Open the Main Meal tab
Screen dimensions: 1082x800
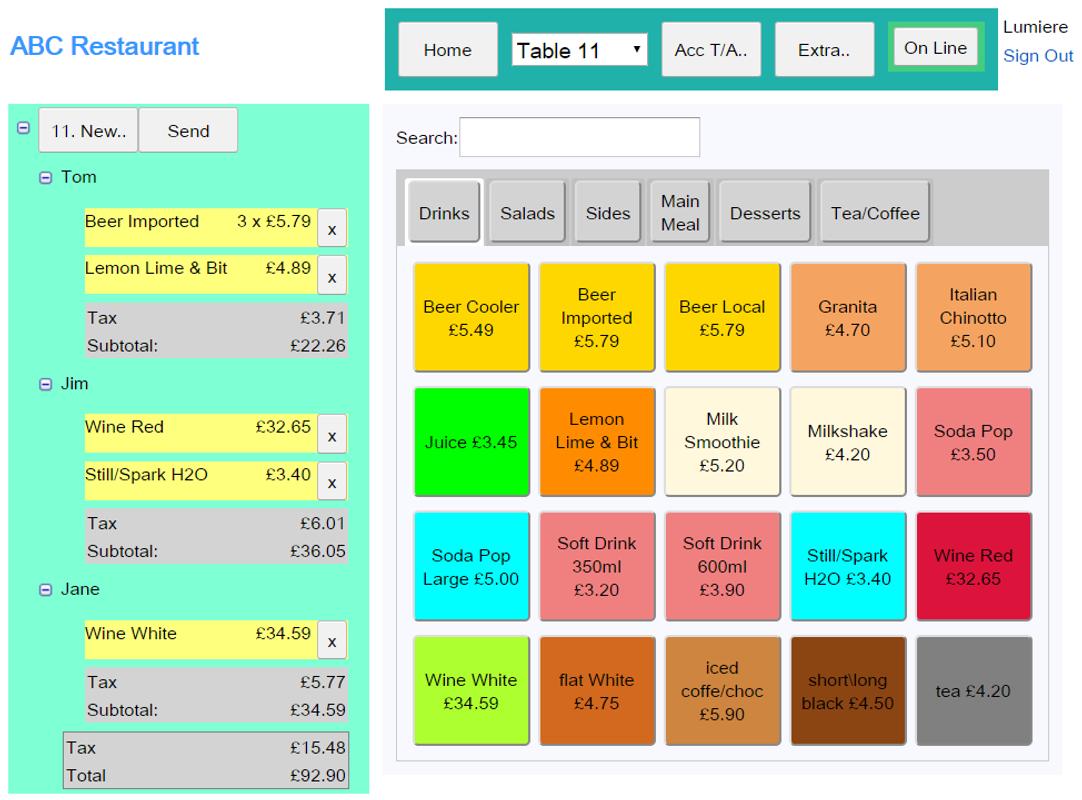[x=680, y=213]
